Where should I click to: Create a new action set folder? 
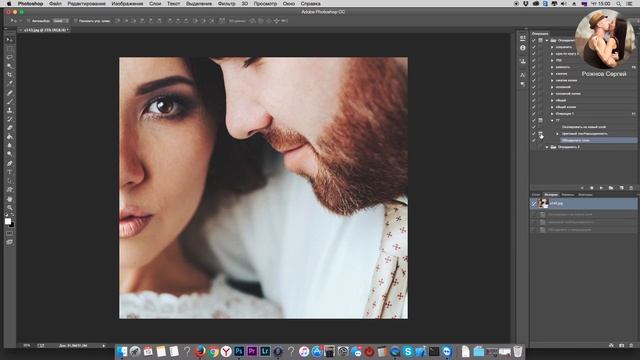coord(611,188)
